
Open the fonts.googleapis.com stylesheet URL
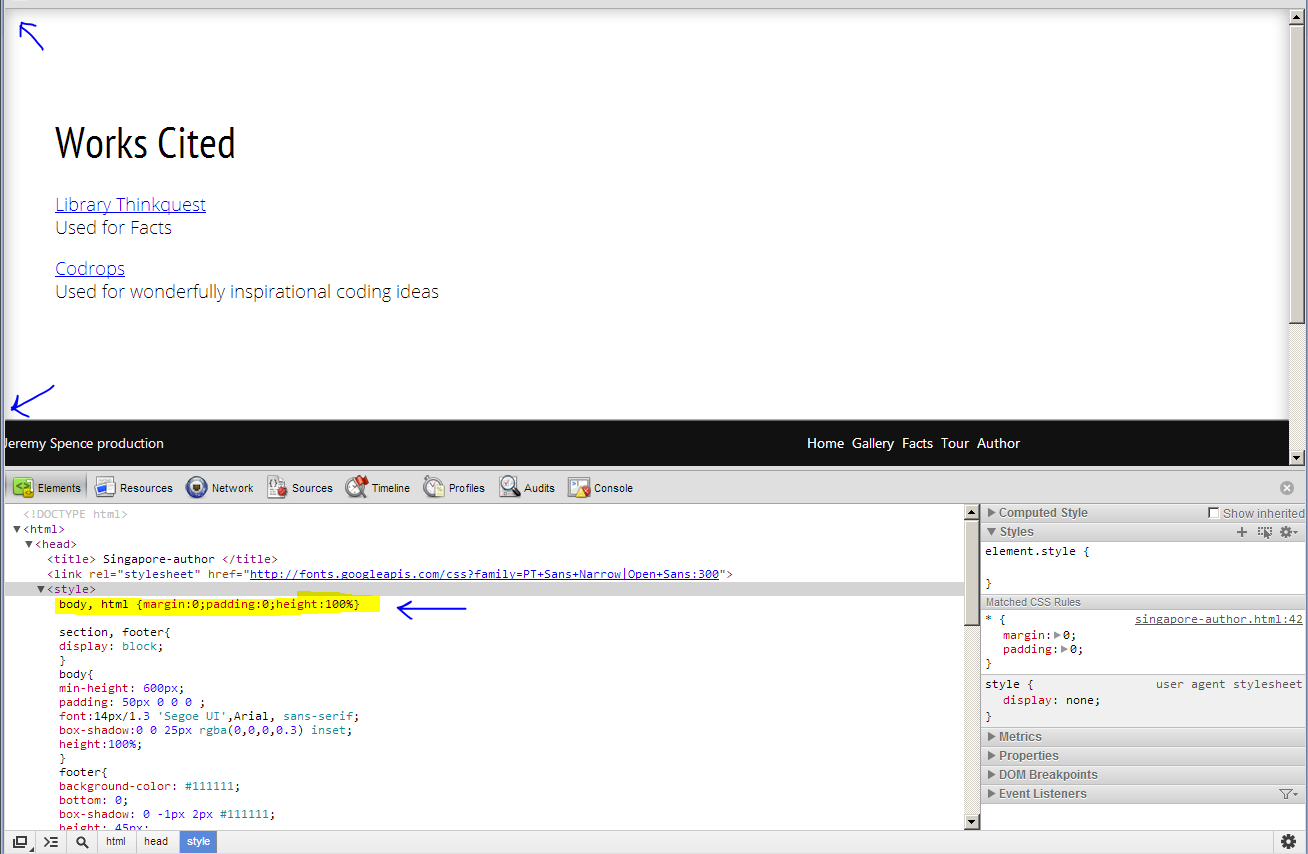pos(484,574)
